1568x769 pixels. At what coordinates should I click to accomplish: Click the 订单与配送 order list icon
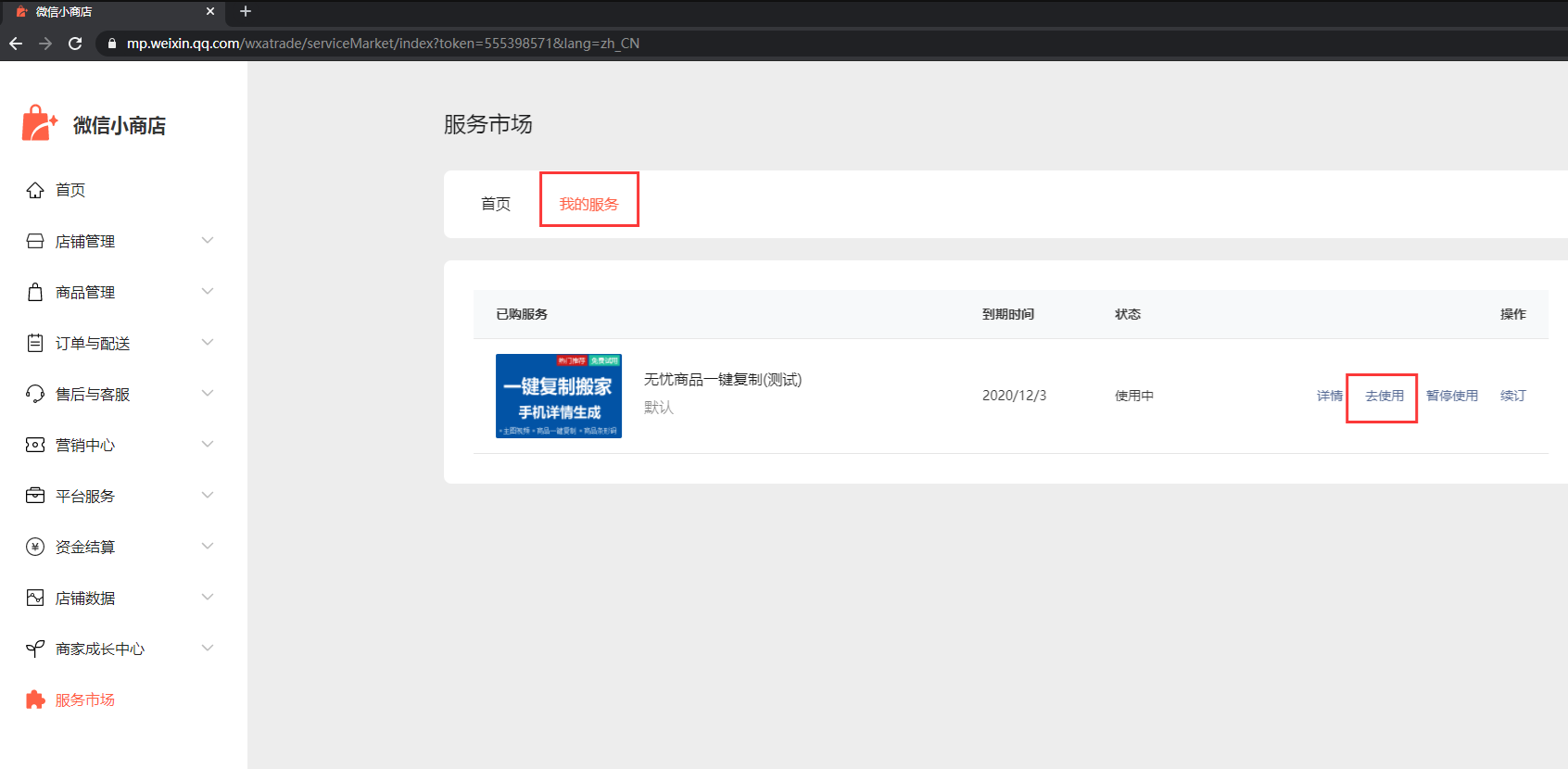(35, 343)
